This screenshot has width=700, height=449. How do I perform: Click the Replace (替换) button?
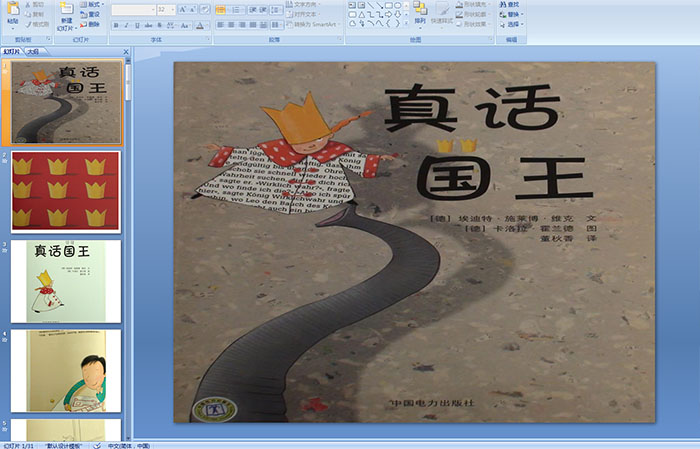pyautogui.click(x=509, y=14)
